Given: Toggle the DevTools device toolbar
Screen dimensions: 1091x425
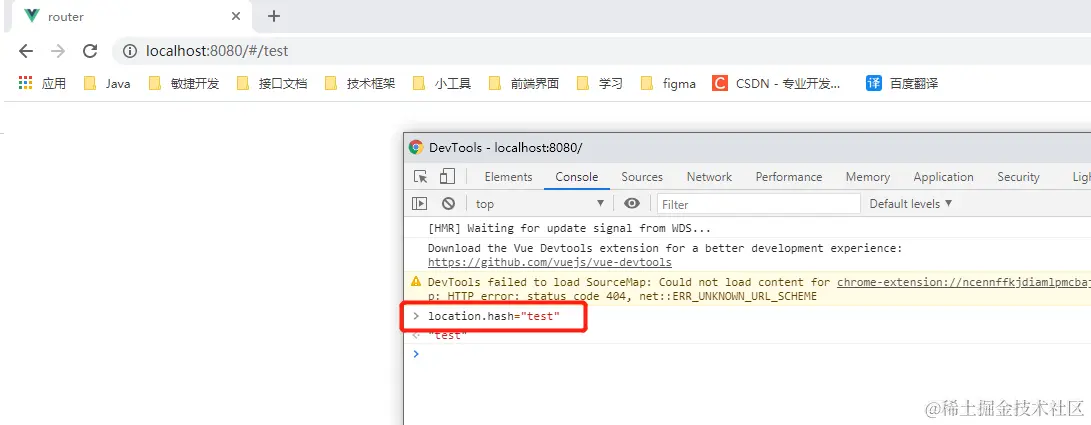Looking at the screenshot, I should (447, 177).
